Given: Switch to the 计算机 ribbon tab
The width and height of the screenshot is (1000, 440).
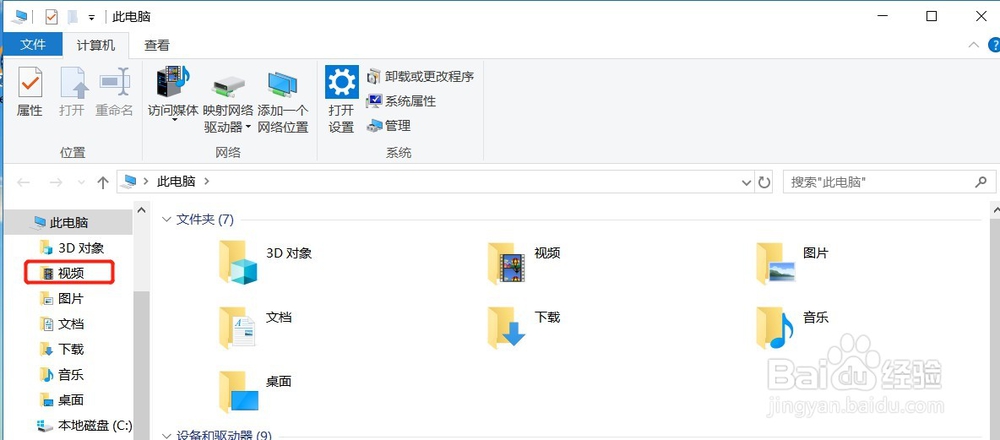Looking at the screenshot, I should pyautogui.click(x=96, y=45).
